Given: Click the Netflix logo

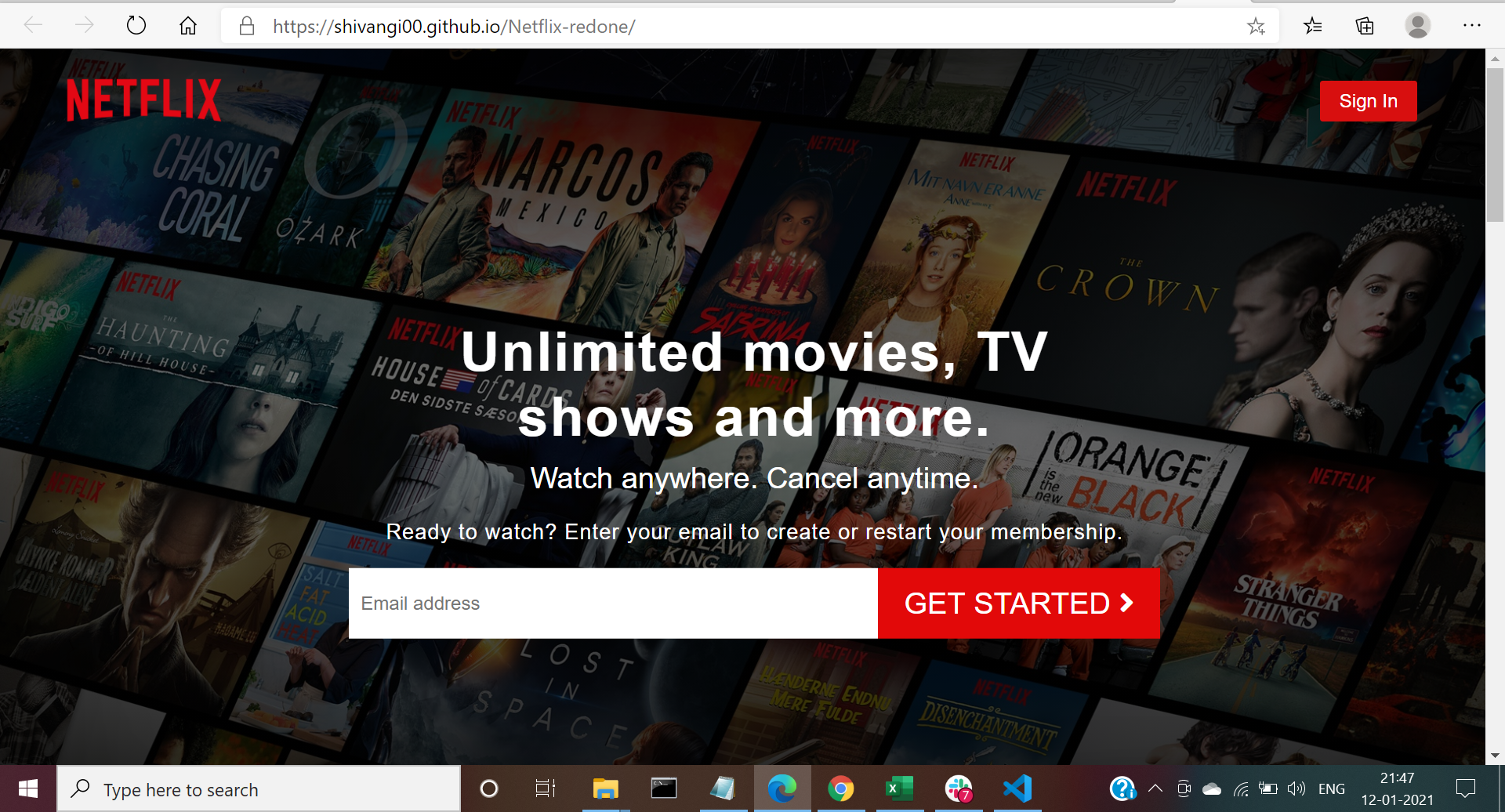Looking at the screenshot, I should (143, 100).
